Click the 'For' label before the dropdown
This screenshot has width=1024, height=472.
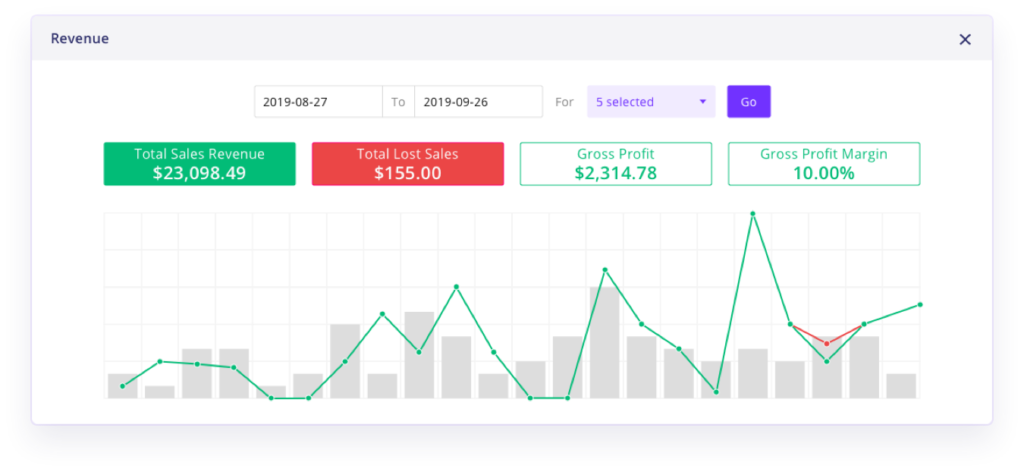click(x=564, y=102)
